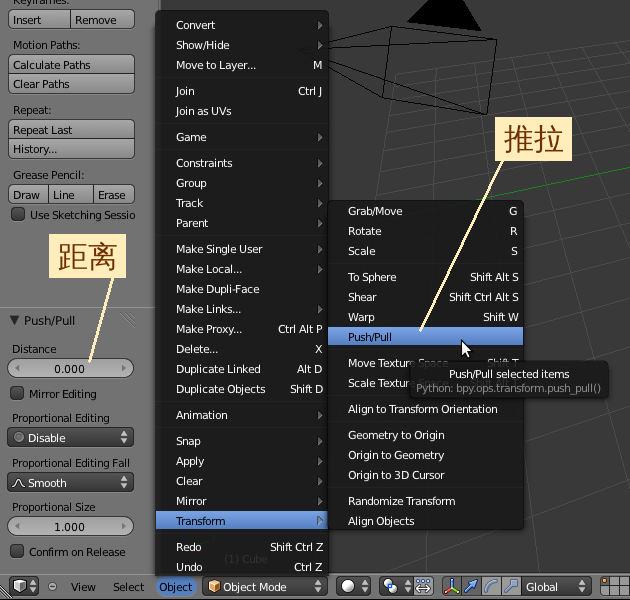Click the Remove keyframe button
The image size is (630, 600).
102,19
